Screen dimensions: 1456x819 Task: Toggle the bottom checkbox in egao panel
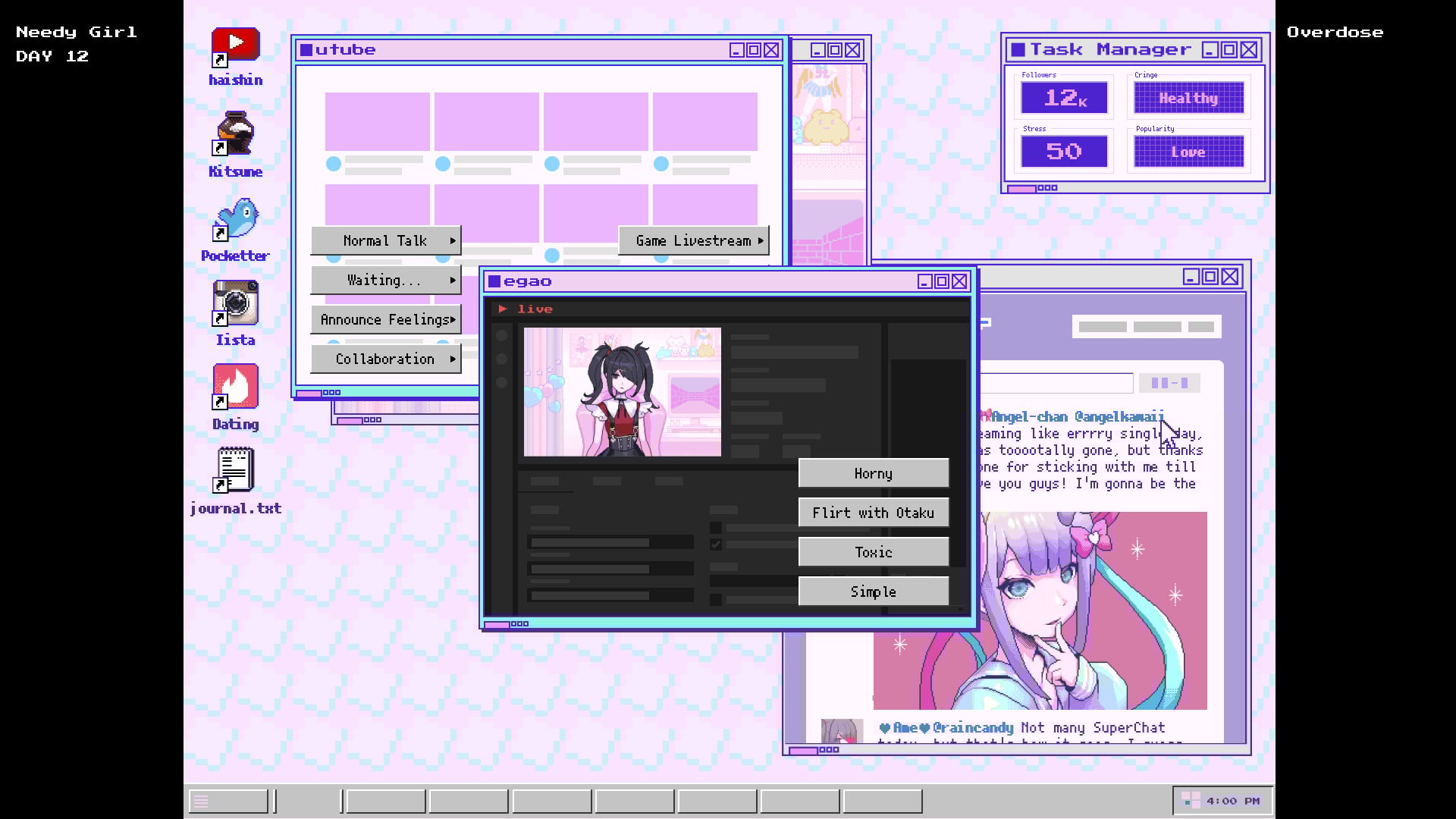[x=715, y=600]
